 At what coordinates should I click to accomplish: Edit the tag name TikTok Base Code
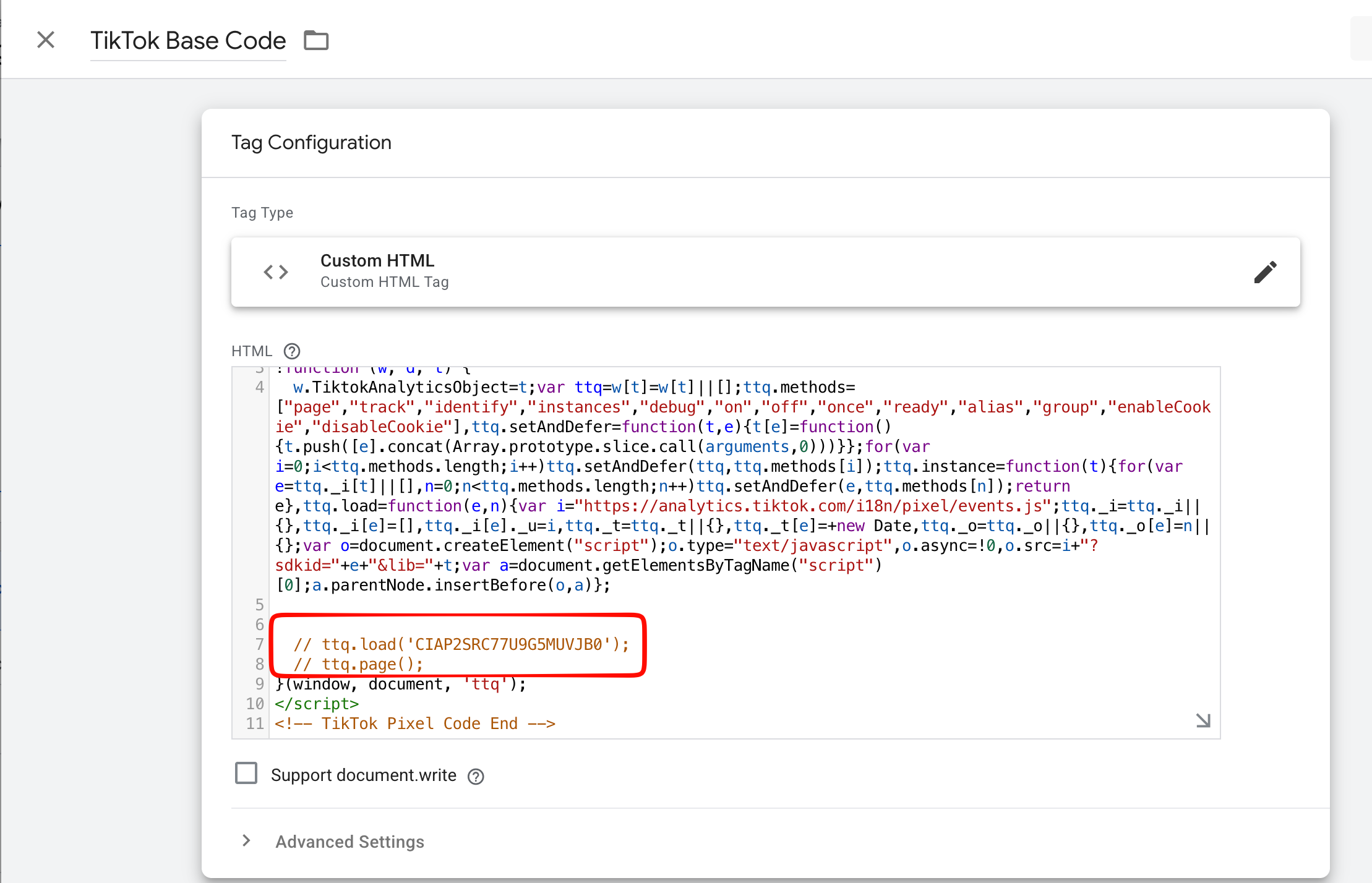click(x=188, y=41)
